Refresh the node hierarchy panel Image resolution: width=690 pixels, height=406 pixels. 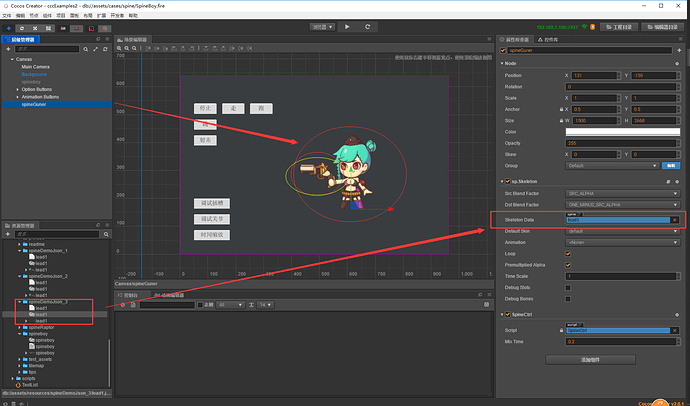click(105, 49)
